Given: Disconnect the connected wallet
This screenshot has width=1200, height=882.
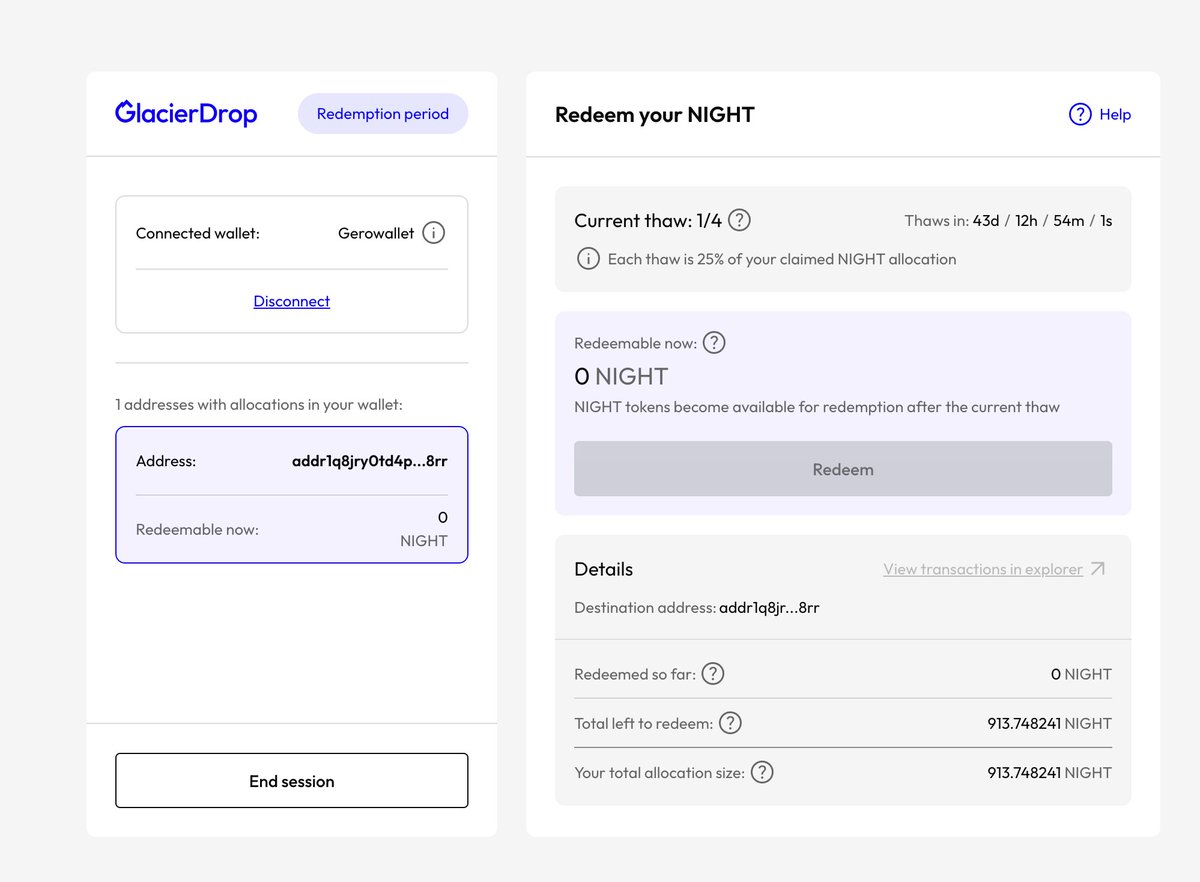Looking at the screenshot, I should [292, 301].
